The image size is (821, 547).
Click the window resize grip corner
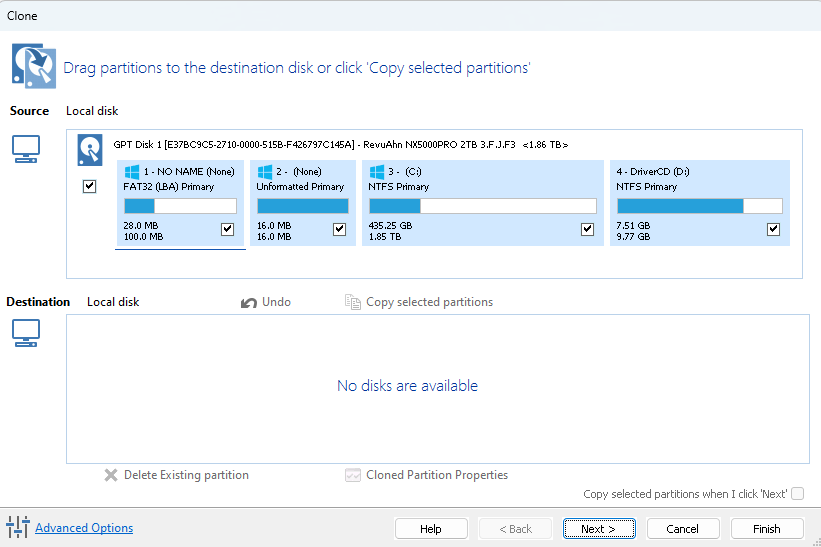(816, 542)
